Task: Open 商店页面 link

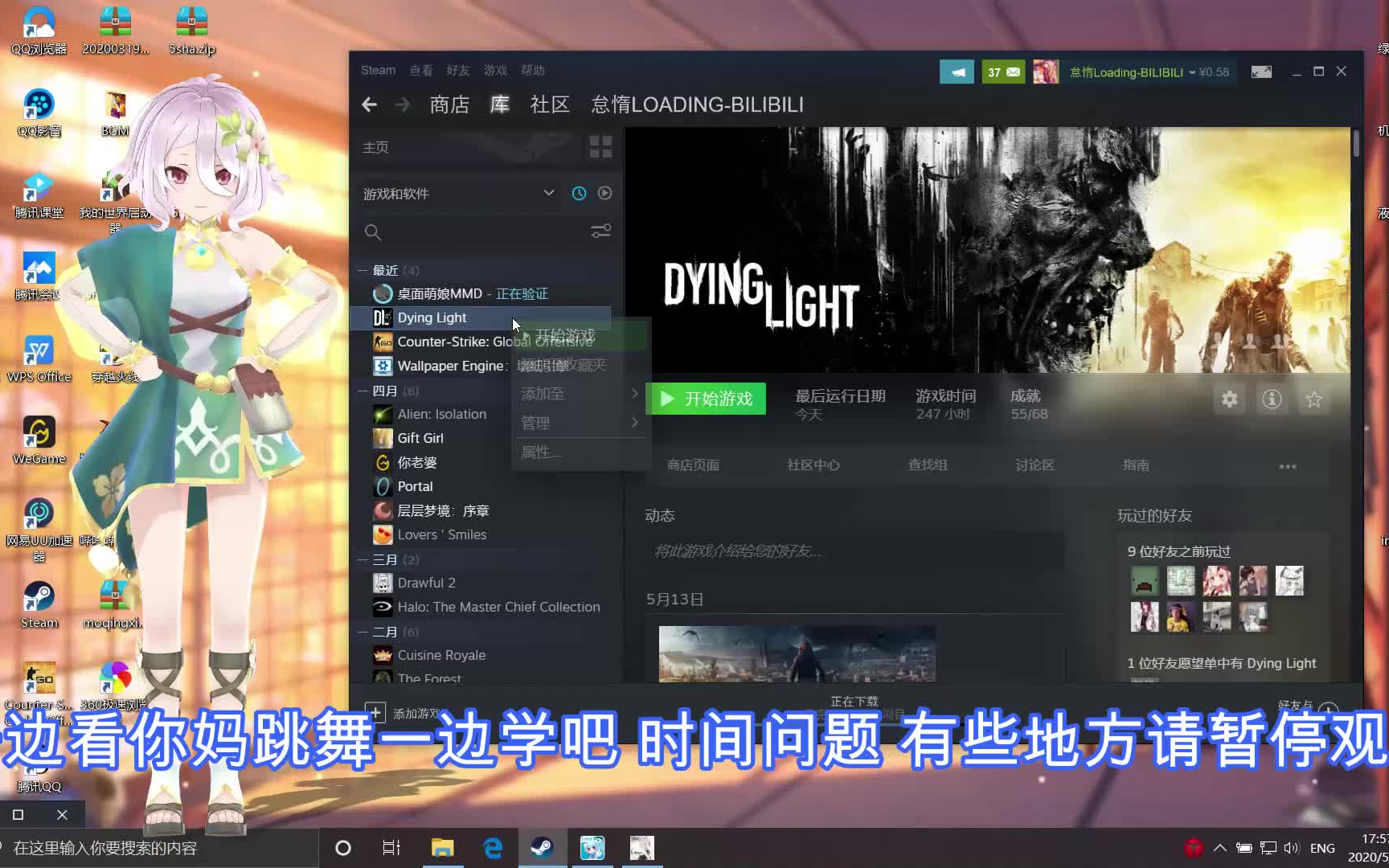Action: tap(693, 465)
